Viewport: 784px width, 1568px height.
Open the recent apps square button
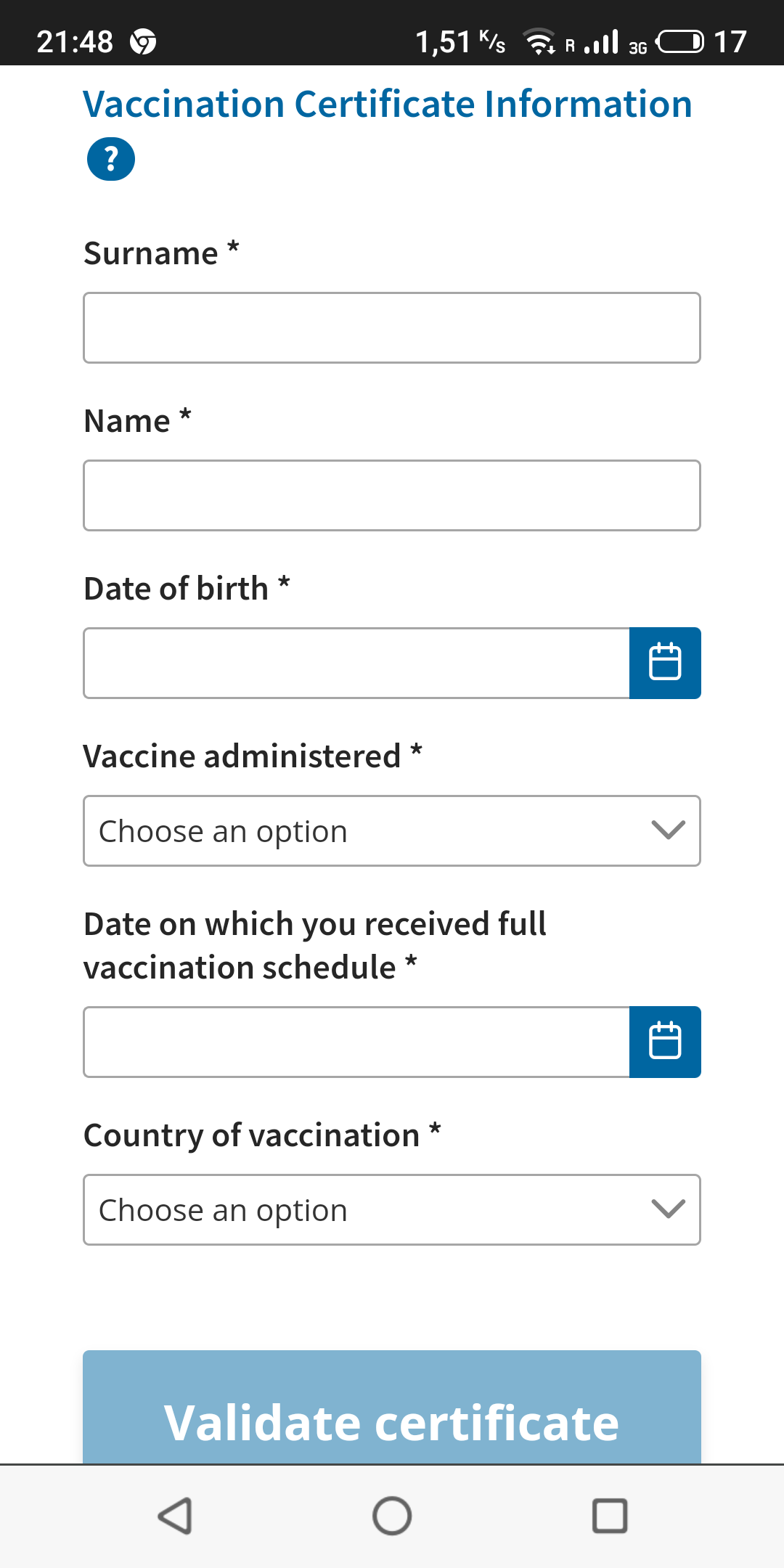[x=610, y=1516]
